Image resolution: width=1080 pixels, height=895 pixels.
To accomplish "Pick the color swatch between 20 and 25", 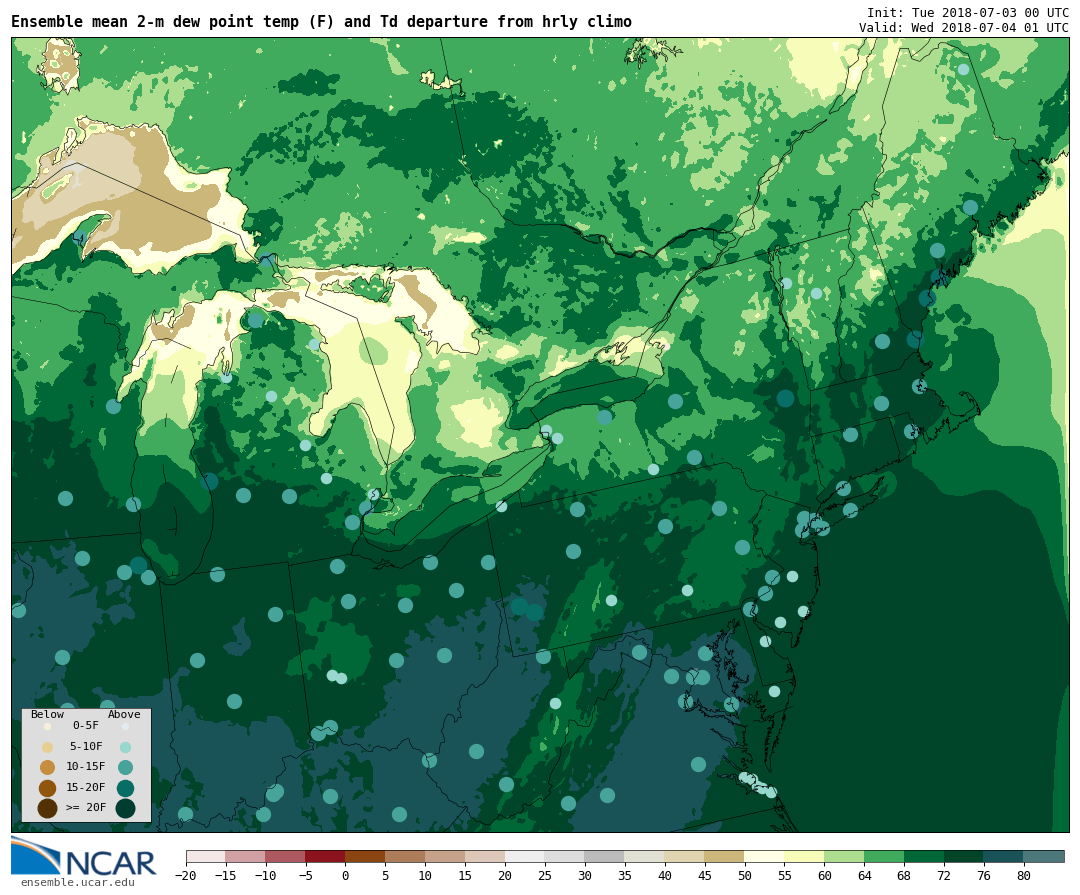I will pyautogui.click(x=526, y=856).
